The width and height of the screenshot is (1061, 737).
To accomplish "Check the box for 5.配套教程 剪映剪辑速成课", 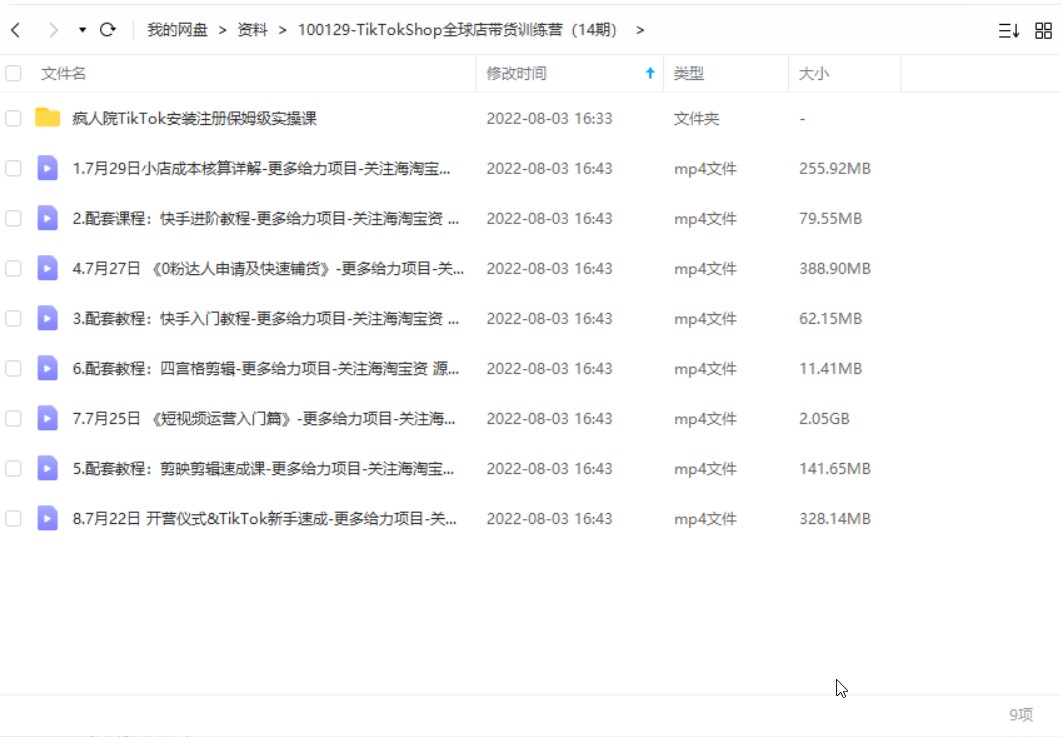I will click(13, 469).
